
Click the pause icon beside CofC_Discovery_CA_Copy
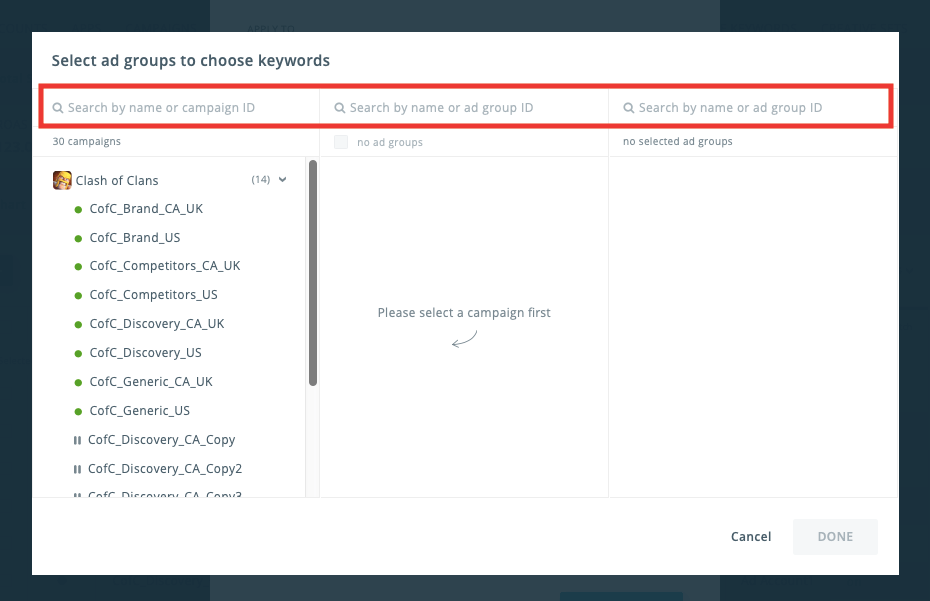click(x=78, y=440)
